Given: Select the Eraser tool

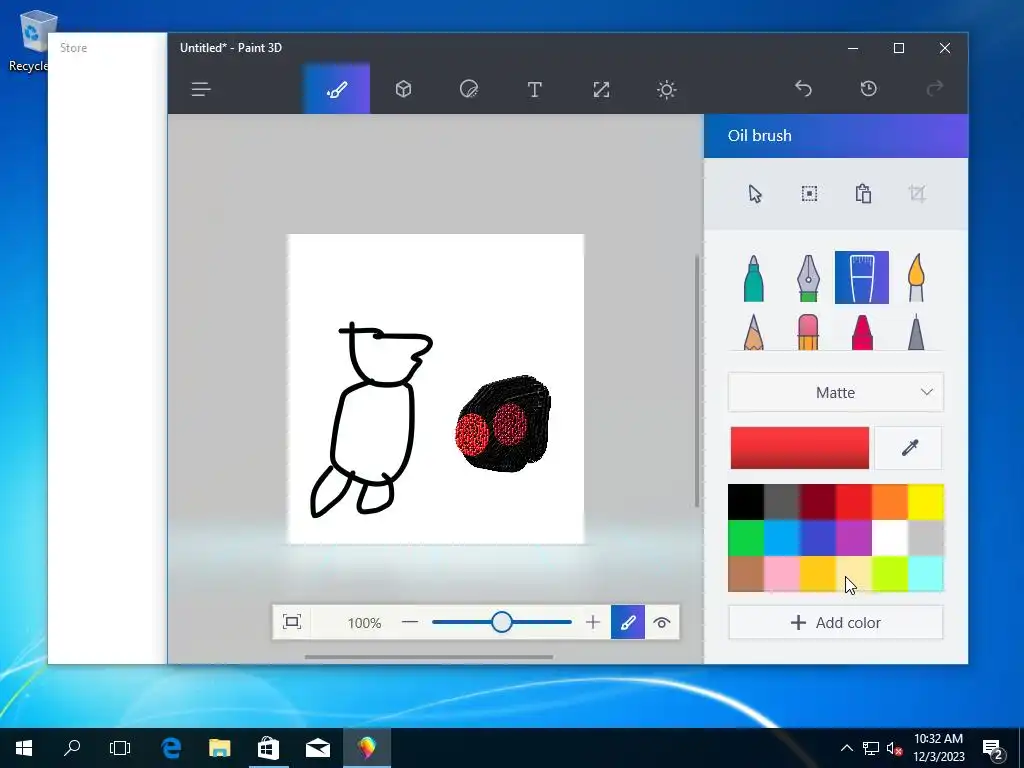Looking at the screenshot, I should [808, 332].
